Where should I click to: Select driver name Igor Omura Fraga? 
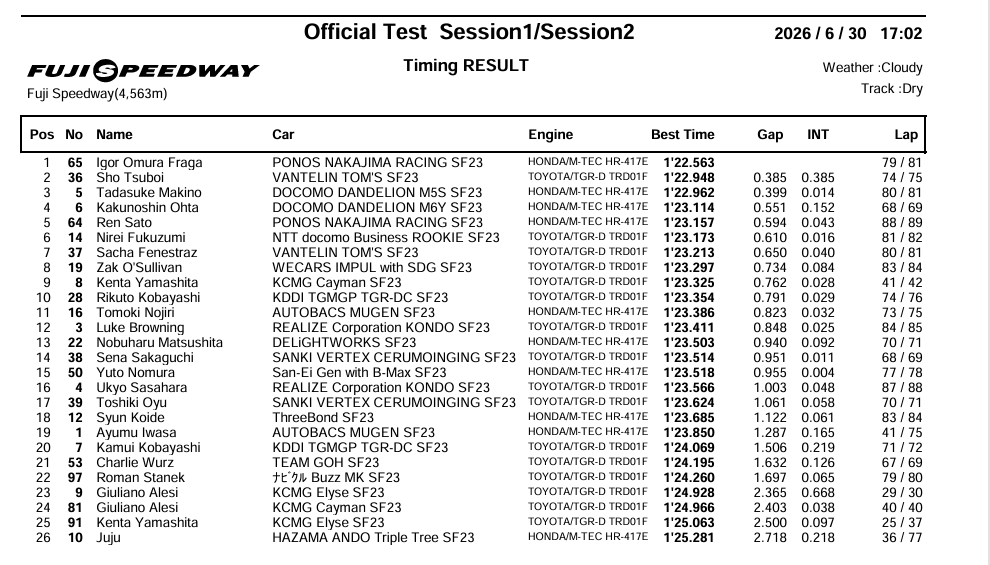[149, 163]
